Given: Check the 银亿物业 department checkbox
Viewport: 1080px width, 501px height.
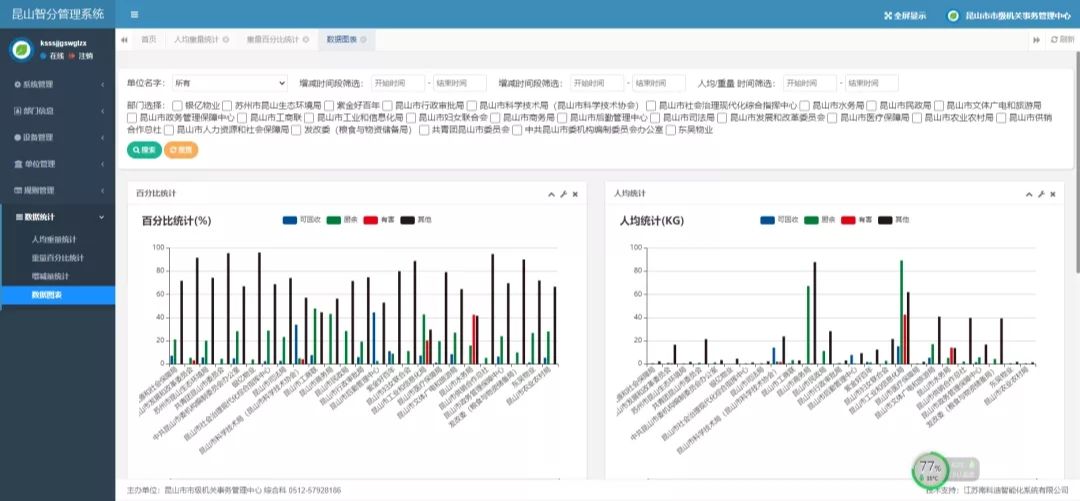Looking at the screenshot, I should (x=178, y=105).
